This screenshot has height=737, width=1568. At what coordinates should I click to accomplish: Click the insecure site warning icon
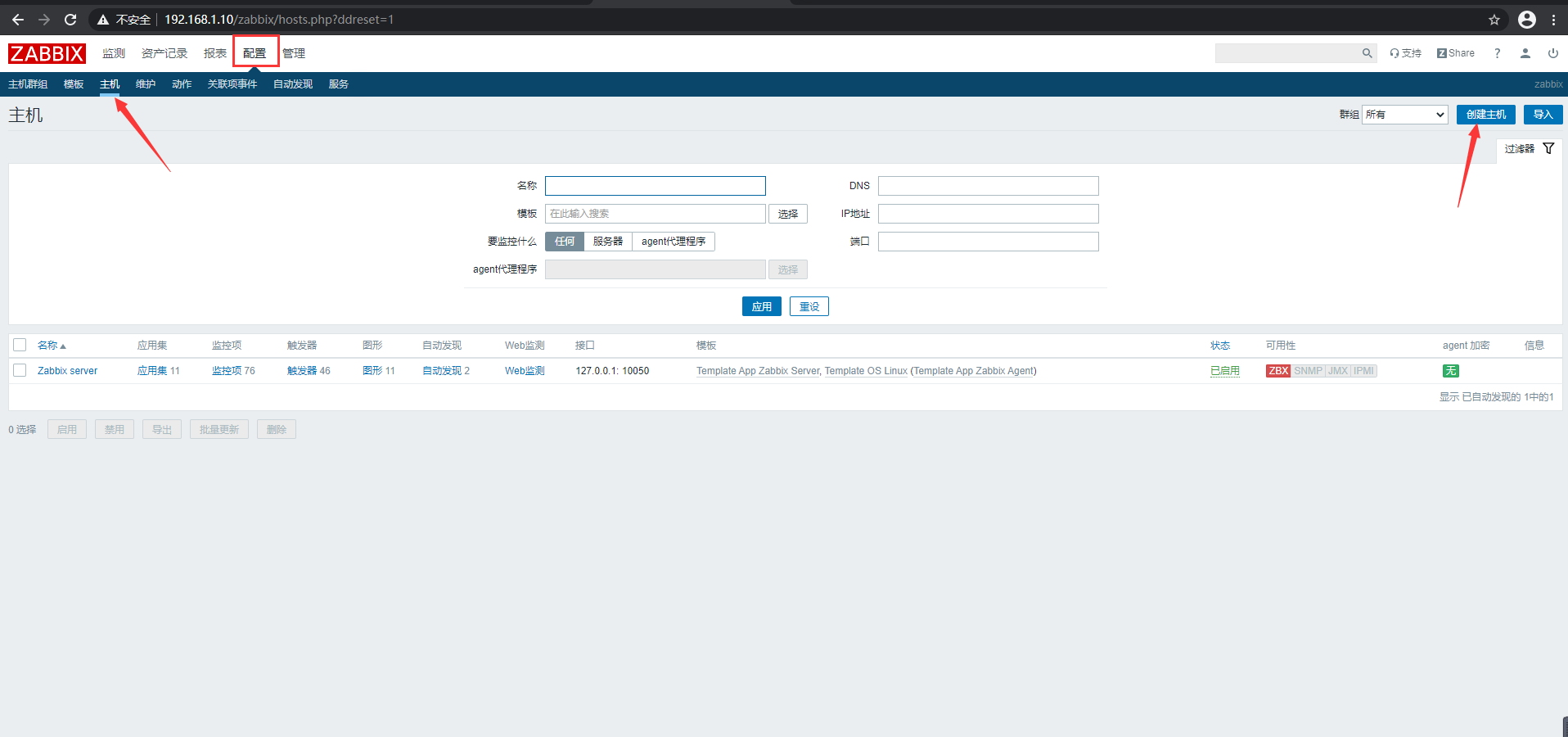[x=103, y=20]
